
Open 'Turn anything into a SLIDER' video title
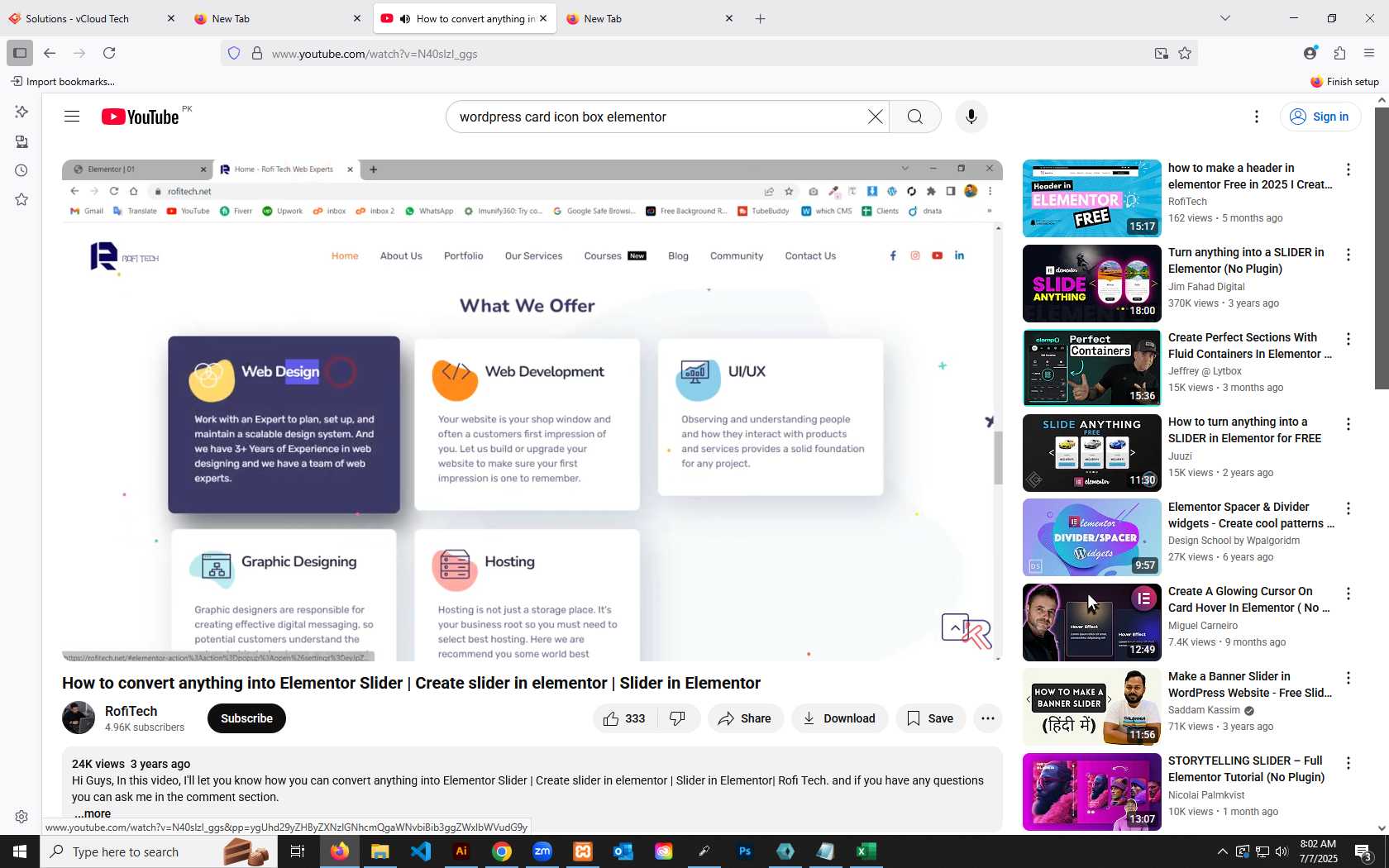(1246, 260)
